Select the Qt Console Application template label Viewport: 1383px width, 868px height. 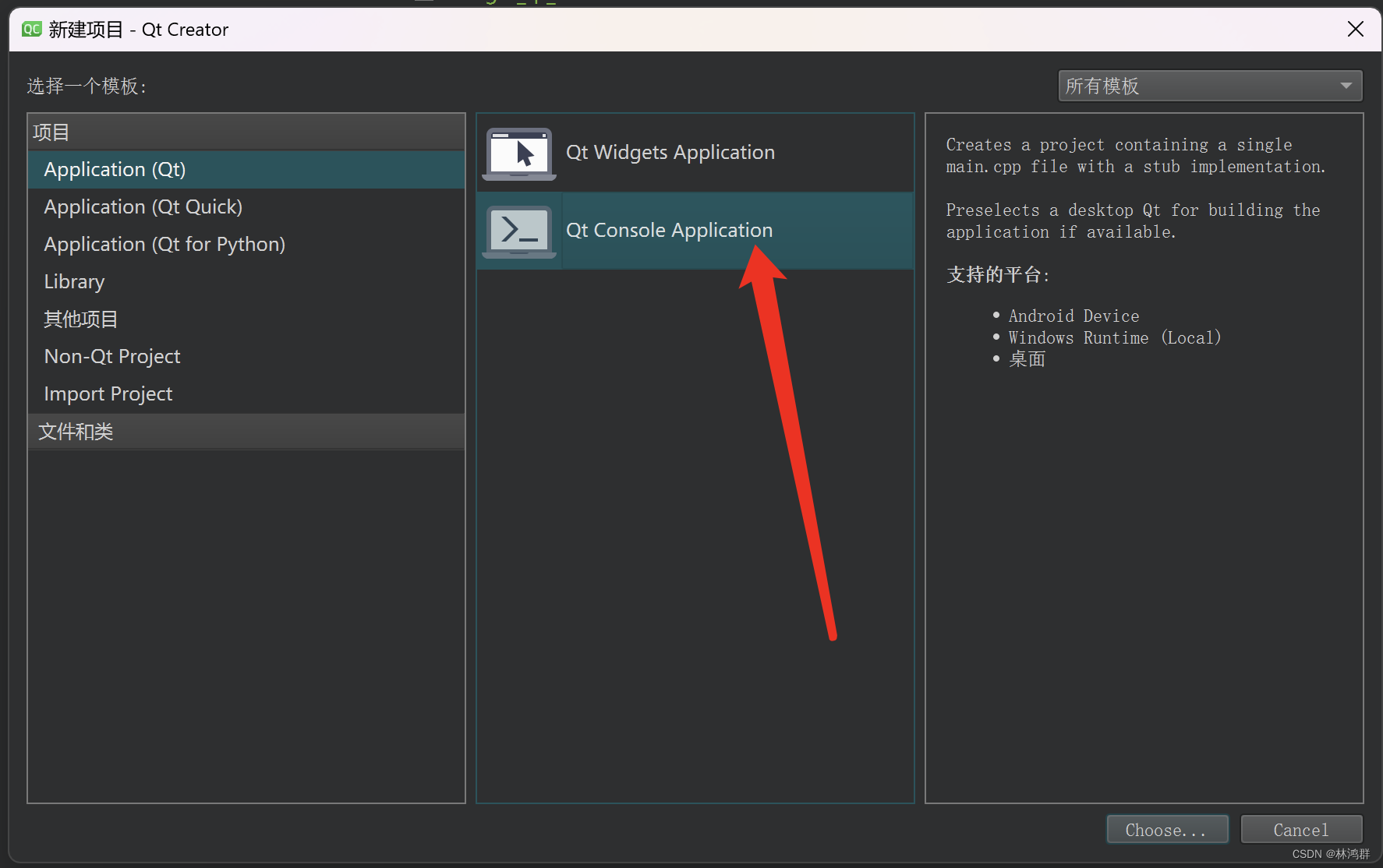[x=670, y=230]
